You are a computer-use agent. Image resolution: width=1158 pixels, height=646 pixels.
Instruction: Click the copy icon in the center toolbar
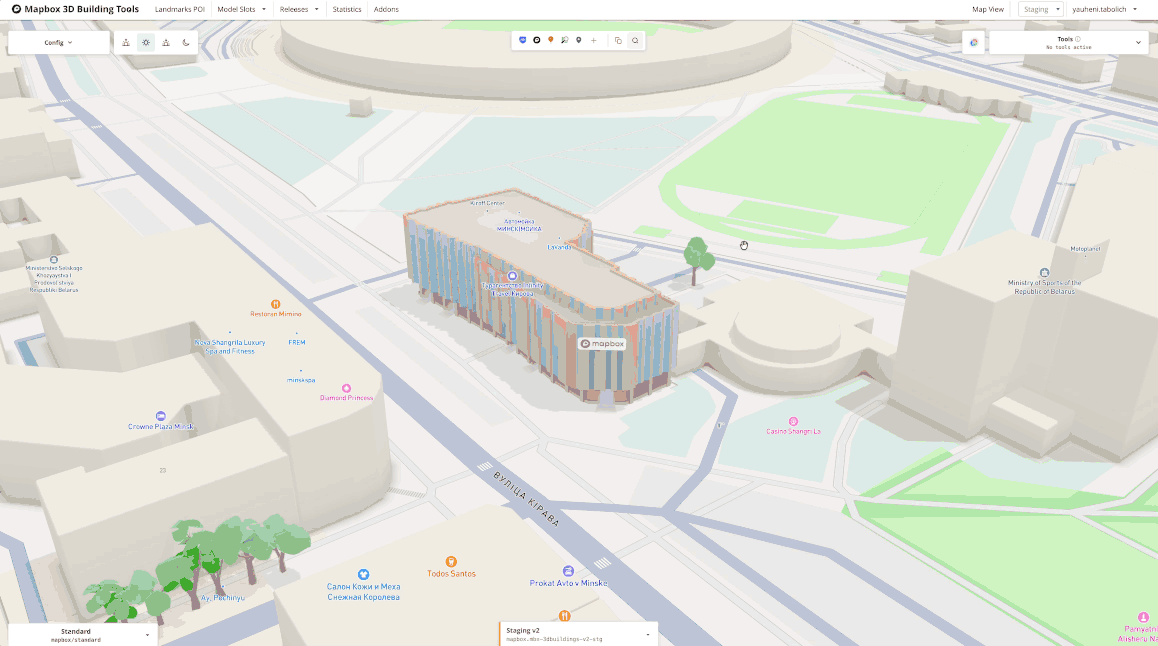(x=618, y=41)
